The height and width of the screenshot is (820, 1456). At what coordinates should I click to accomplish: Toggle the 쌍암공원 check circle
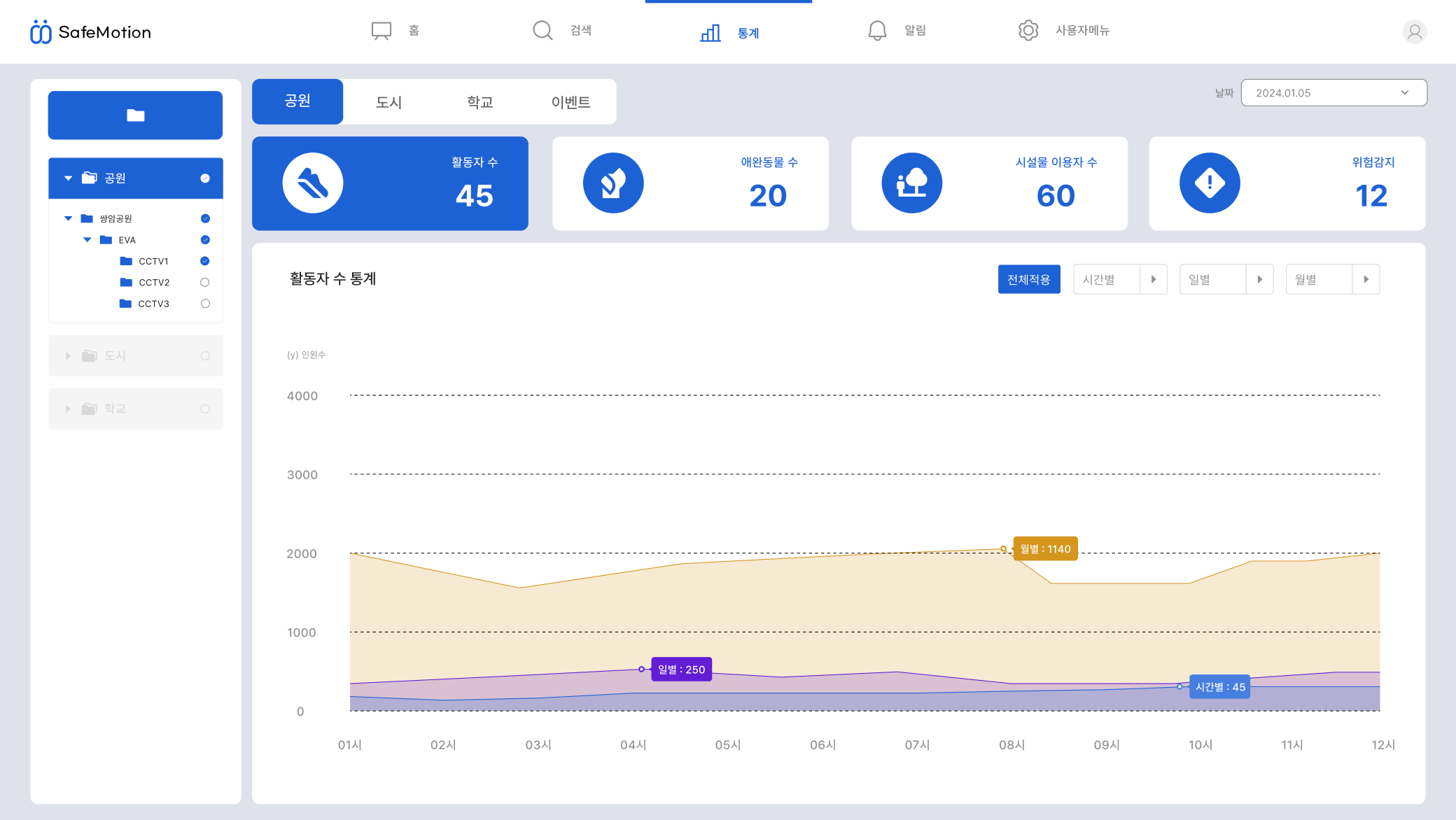click(x=205, y=218)
